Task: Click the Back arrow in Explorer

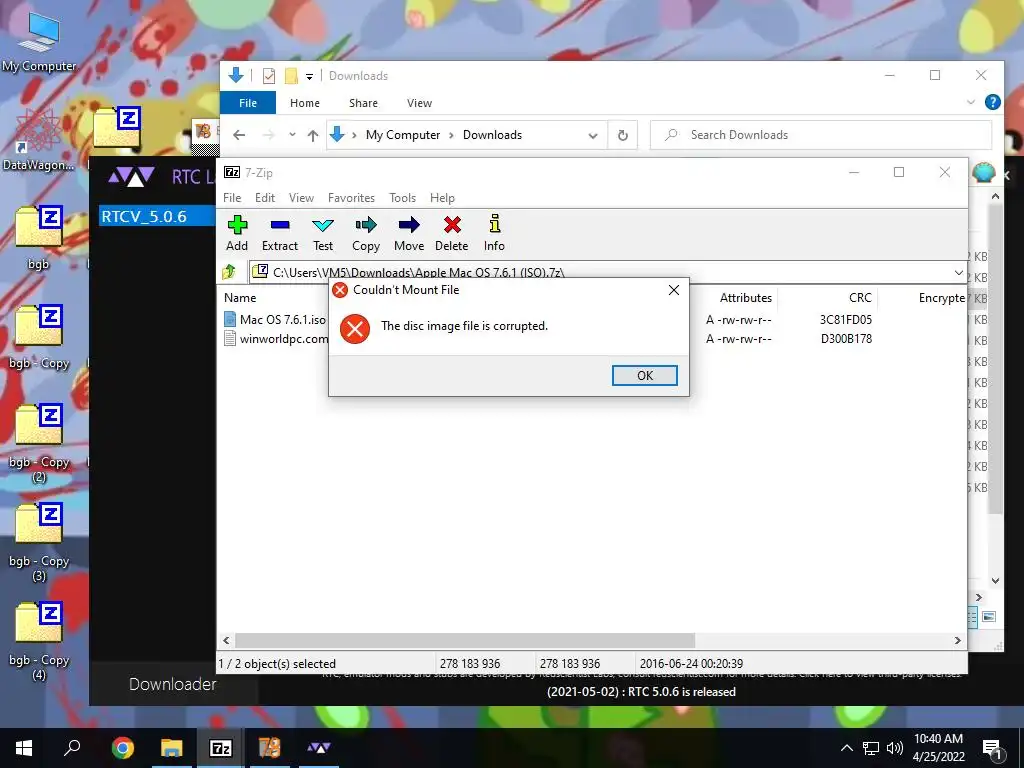Action: [x=239, y=135]
